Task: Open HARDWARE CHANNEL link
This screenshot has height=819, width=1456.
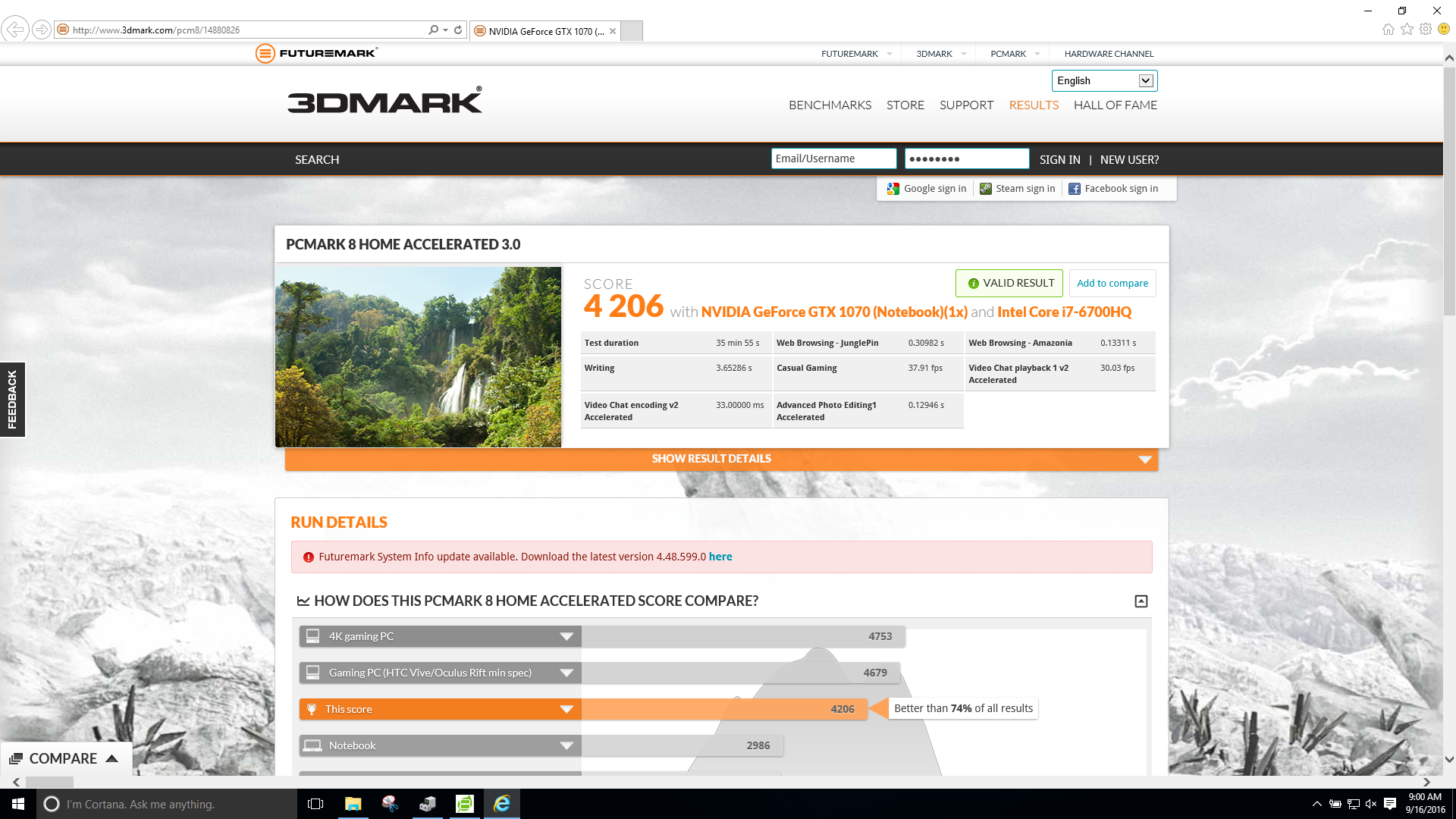Action: pos(1109,54)
